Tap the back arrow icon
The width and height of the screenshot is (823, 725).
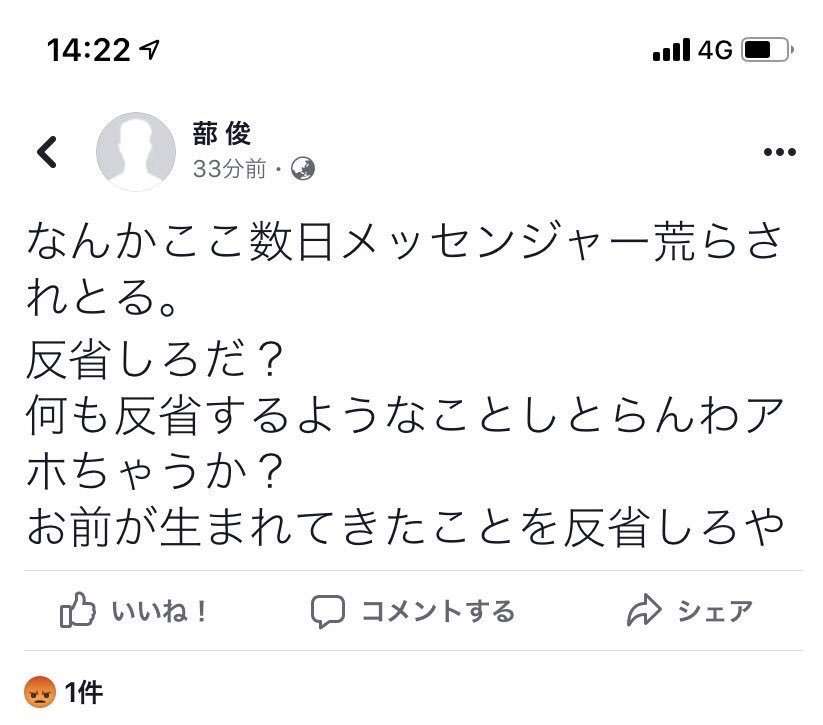point(47,152)
